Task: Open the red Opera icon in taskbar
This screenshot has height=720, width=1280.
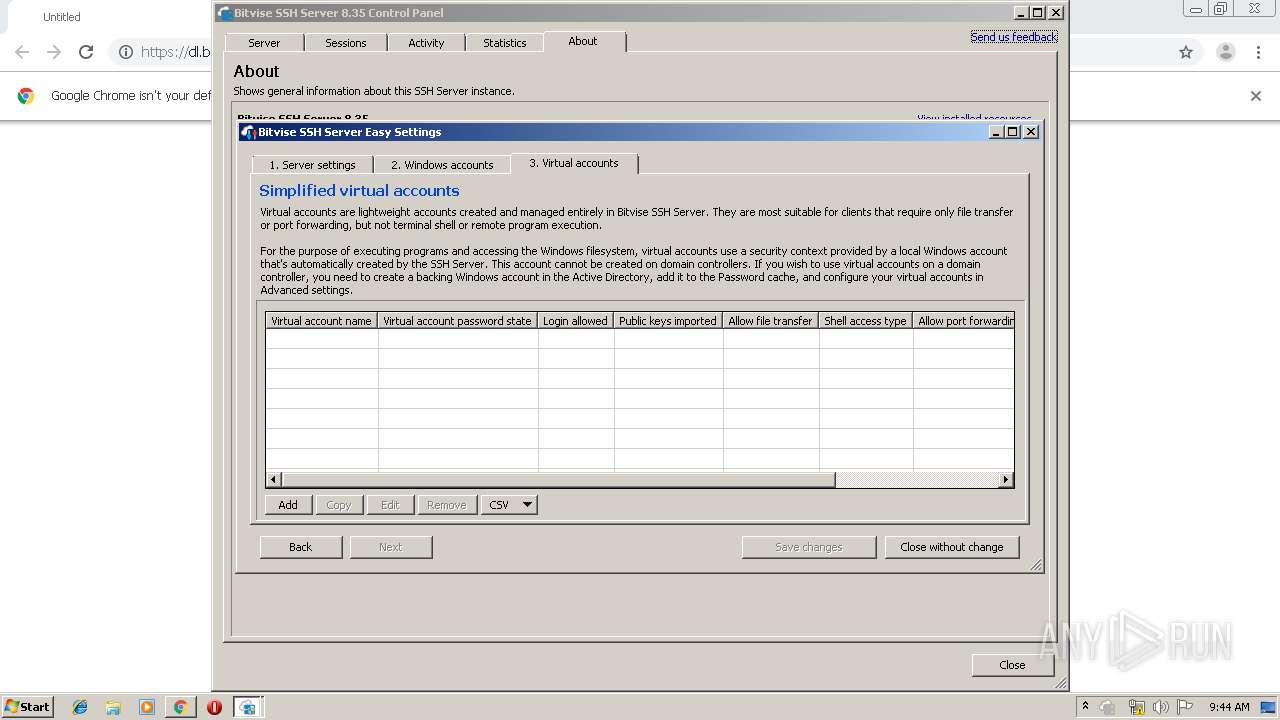Action: (214, 707)
